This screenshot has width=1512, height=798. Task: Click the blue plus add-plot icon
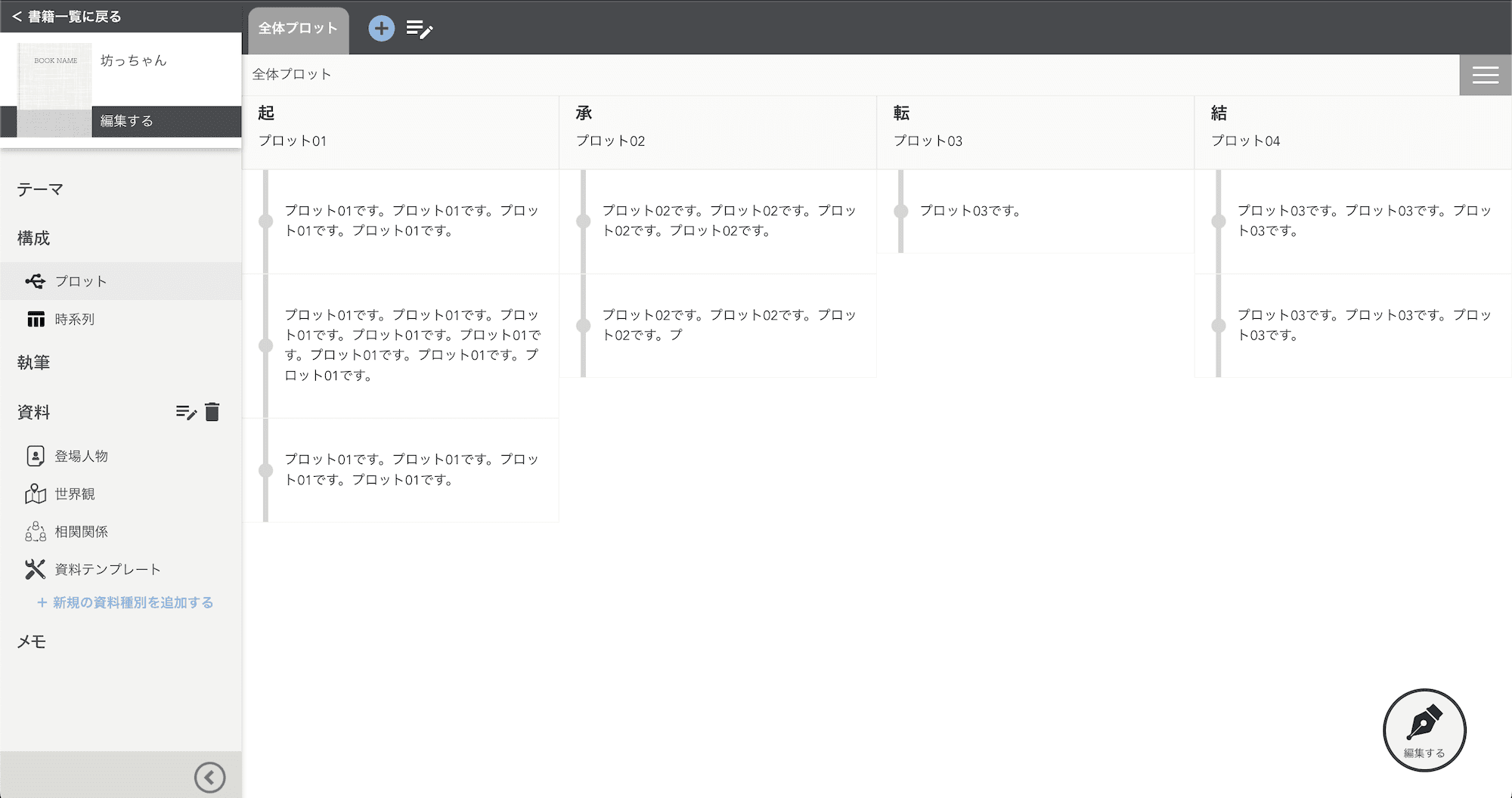click(382, 29)
